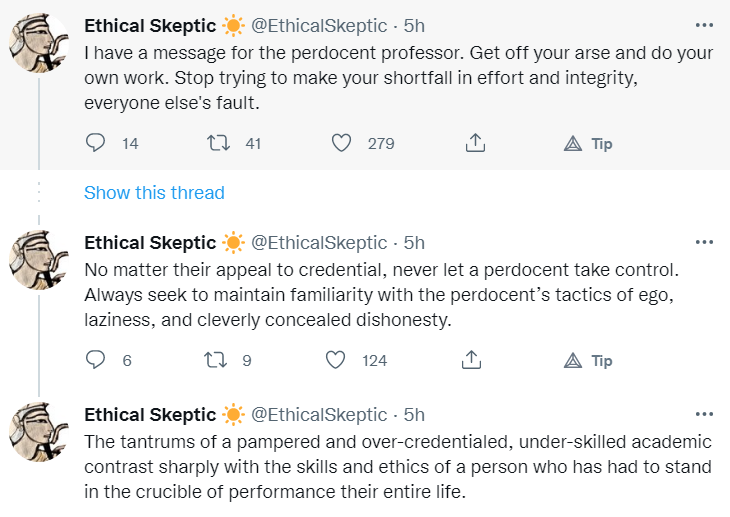This screenshot has width=730, height=517.
Task: Retweet the perdocent professor tweet
Action: coord(216,144)
